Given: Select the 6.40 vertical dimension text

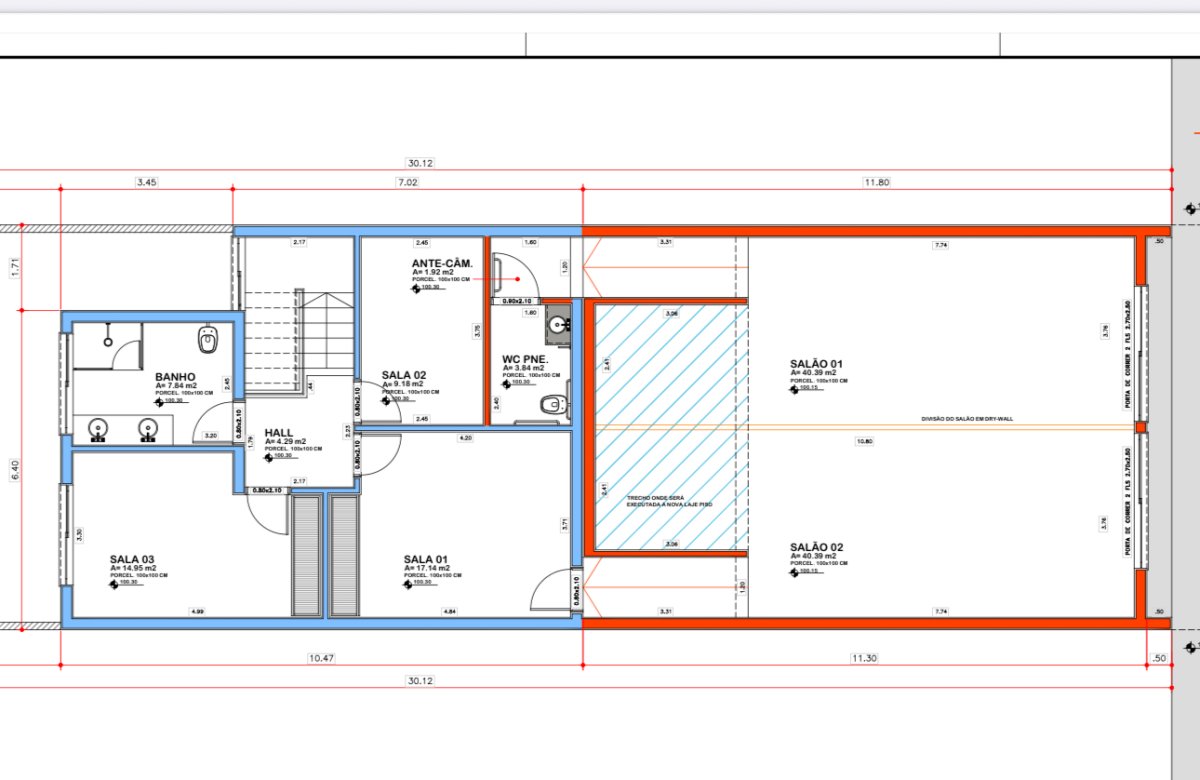Looking at the screenshot, I should (15, 469).
